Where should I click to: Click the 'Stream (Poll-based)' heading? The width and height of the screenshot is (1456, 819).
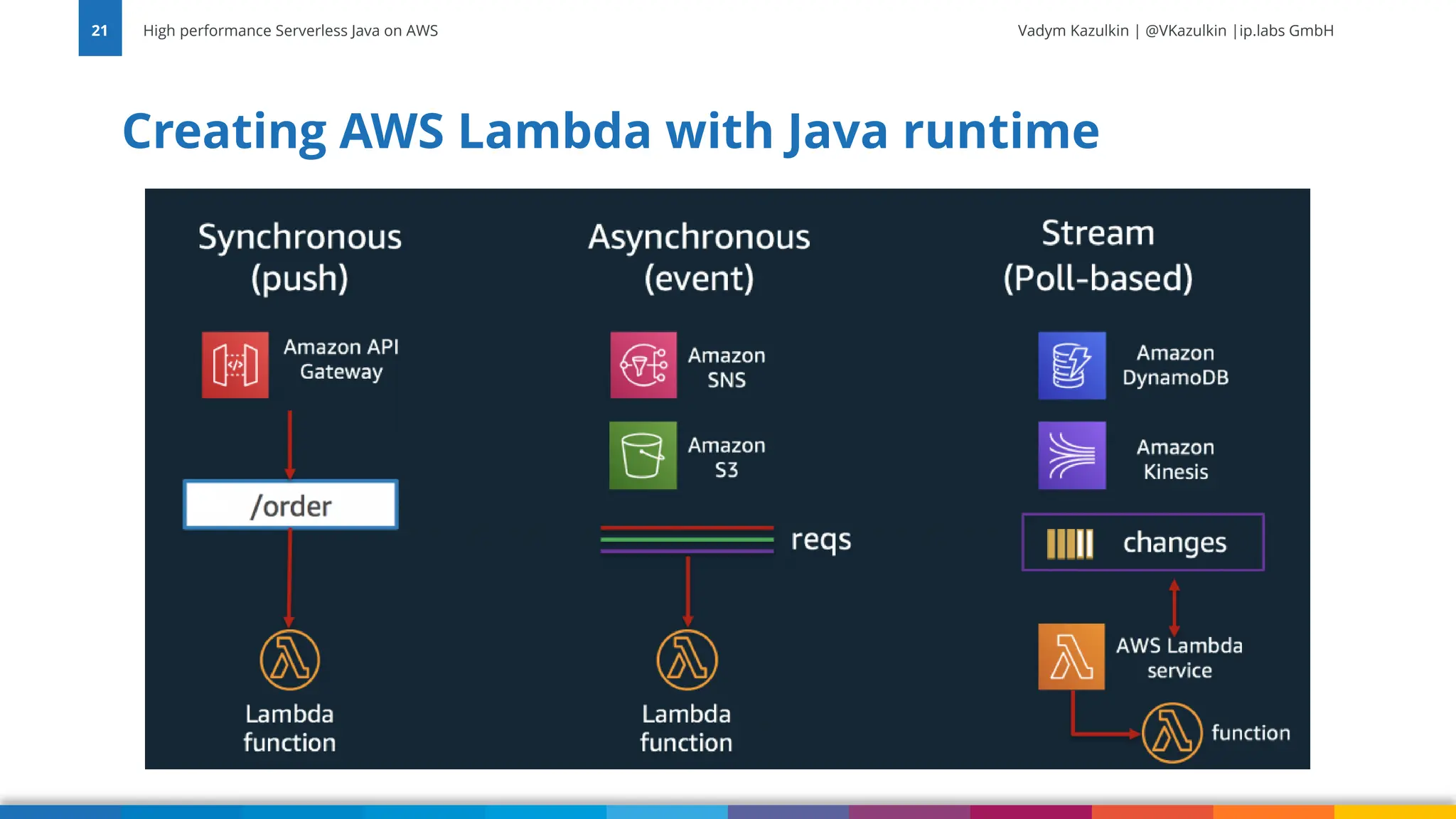point(1098,255)
